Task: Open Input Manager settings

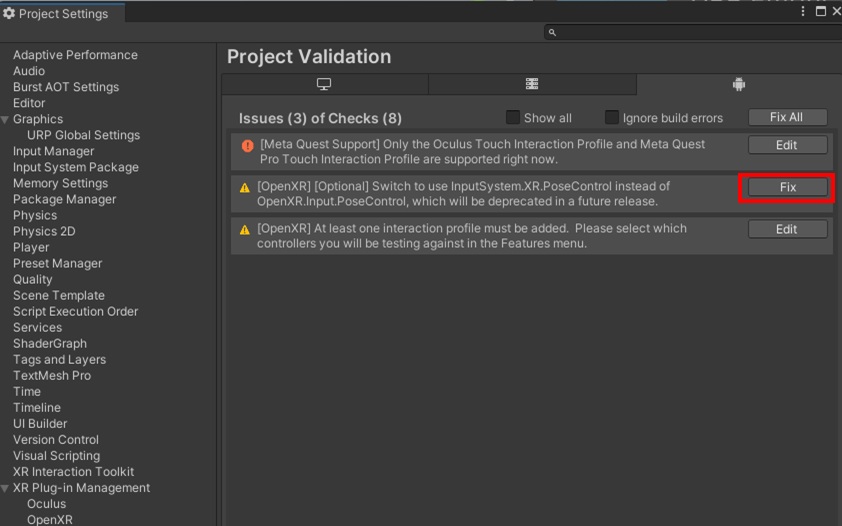Action: click(x=54, y=152)
